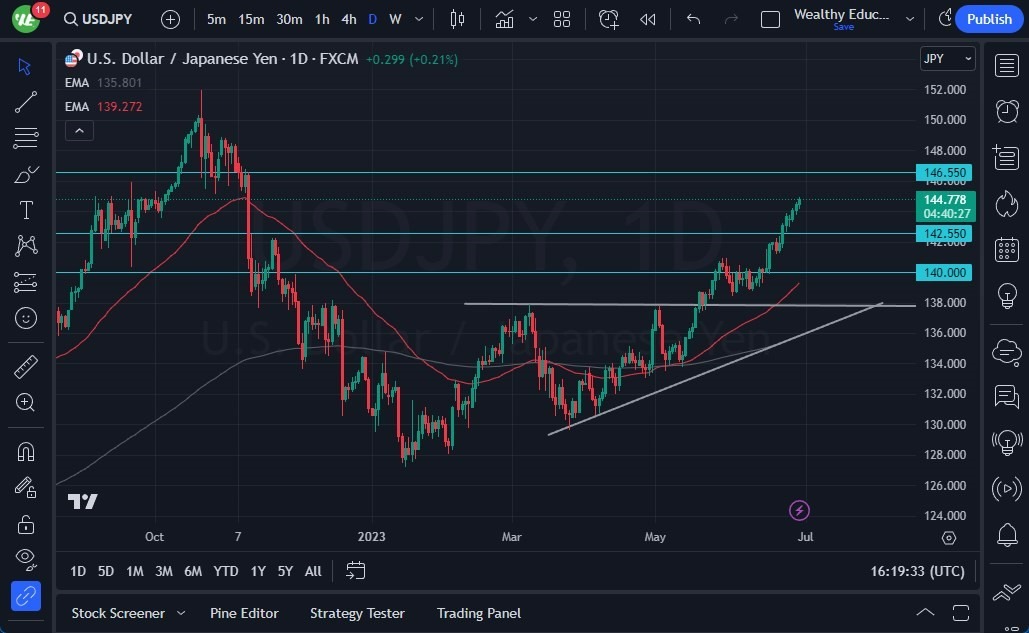
Task: Click the Publish button
Action: pyautogui.click(x=988, y=19)
